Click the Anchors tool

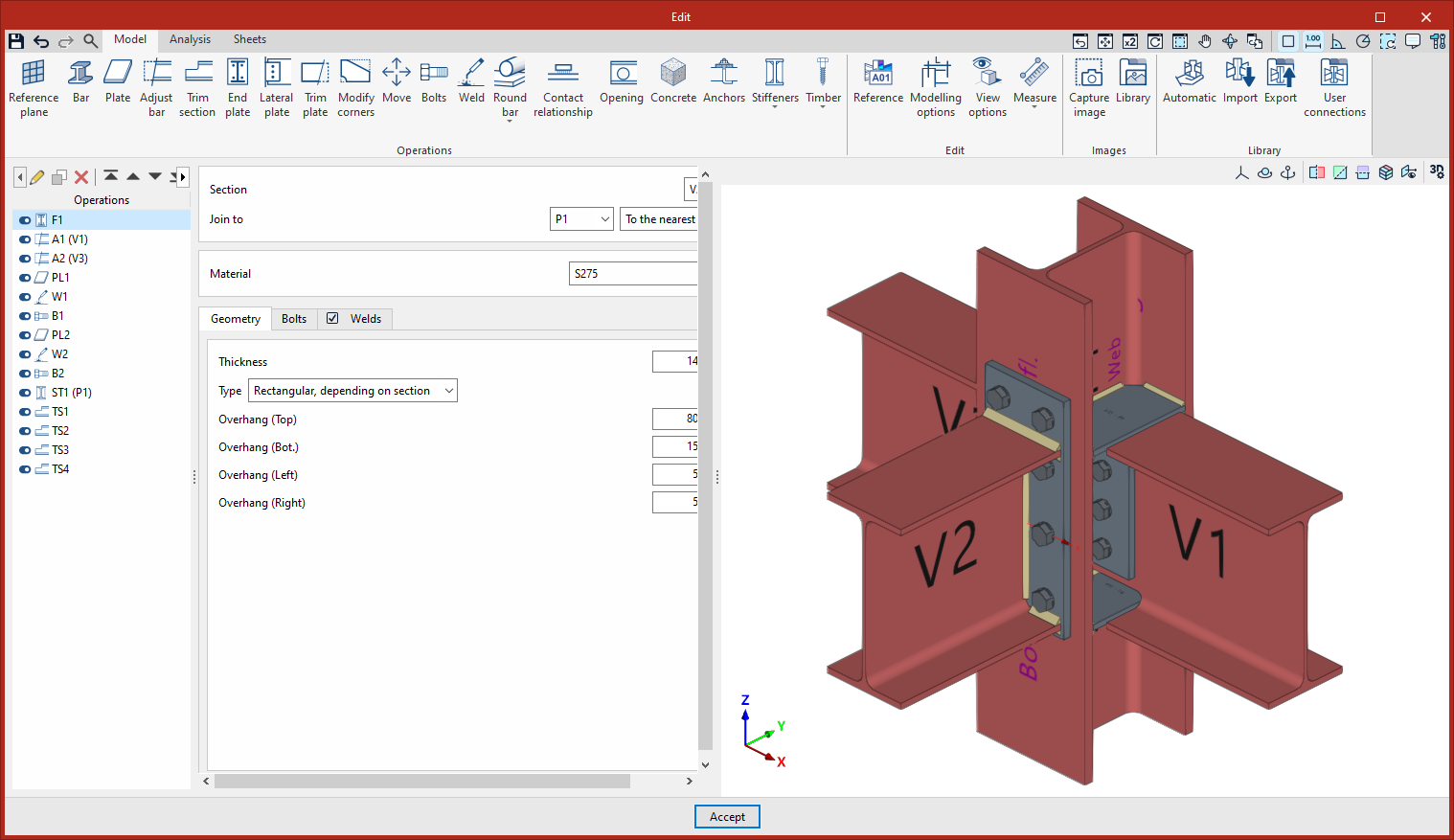[724, 81]
